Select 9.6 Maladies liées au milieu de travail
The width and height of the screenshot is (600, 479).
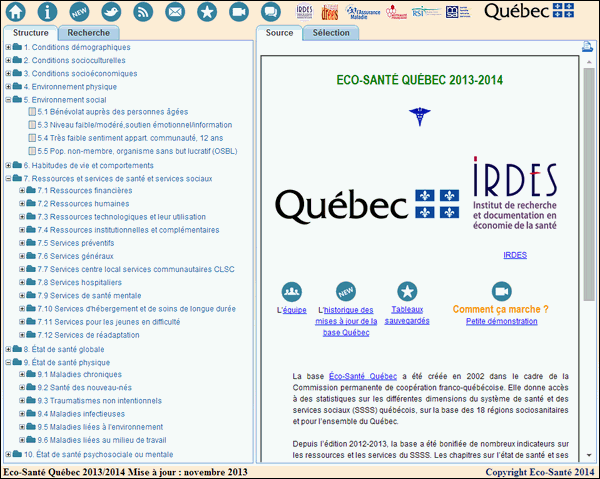(x=102, y=440)
